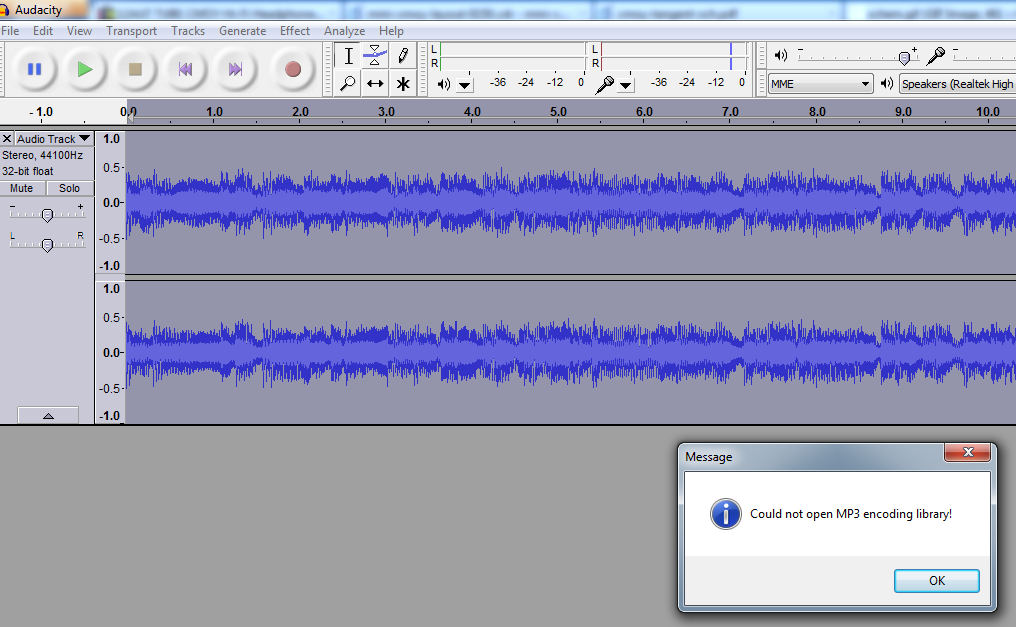Open the Generate menu

[x=242, y=30]
